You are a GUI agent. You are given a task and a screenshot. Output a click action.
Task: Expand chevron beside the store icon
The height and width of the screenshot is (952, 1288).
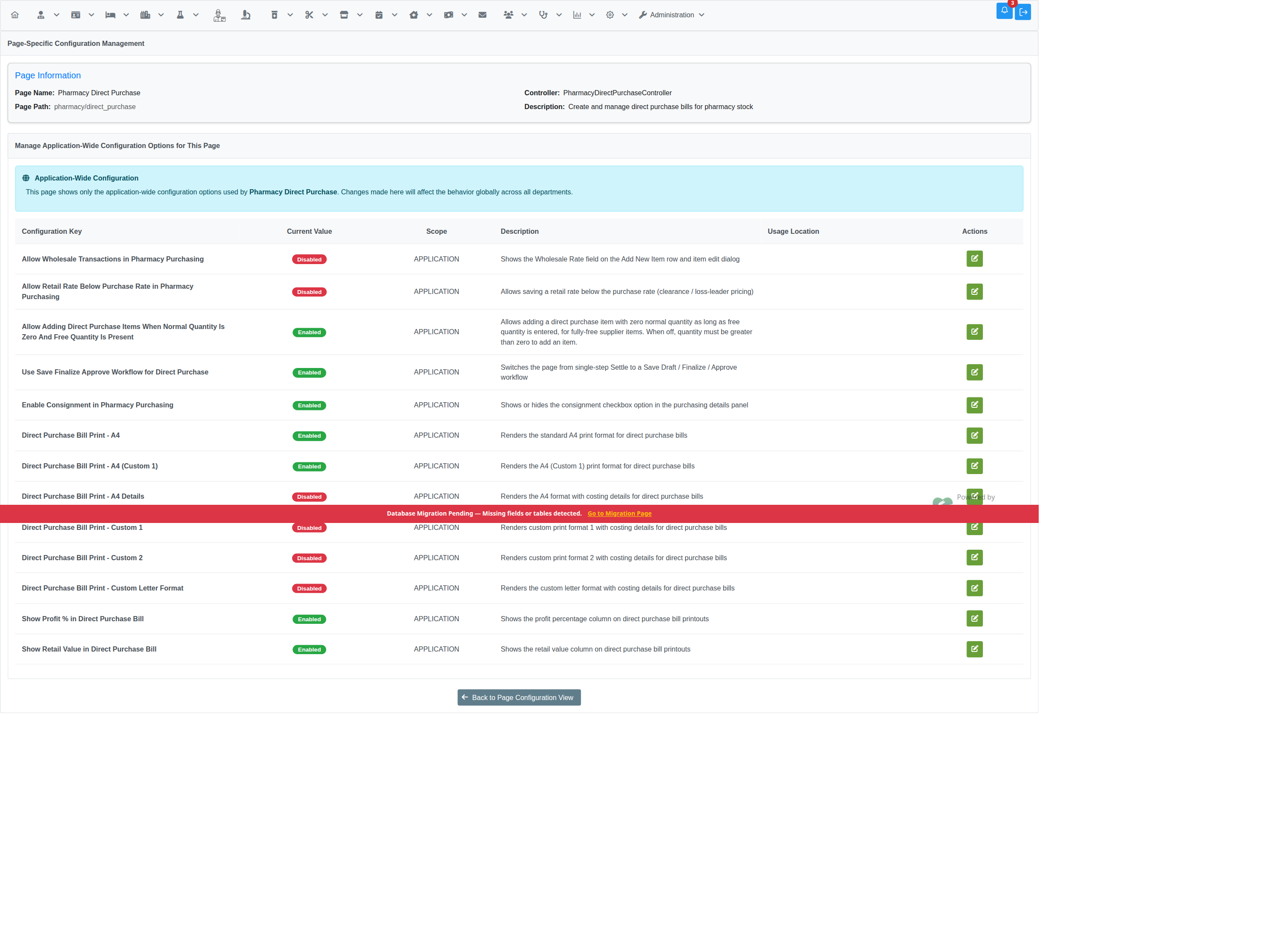pyautogui.click(x=360, y=15)
